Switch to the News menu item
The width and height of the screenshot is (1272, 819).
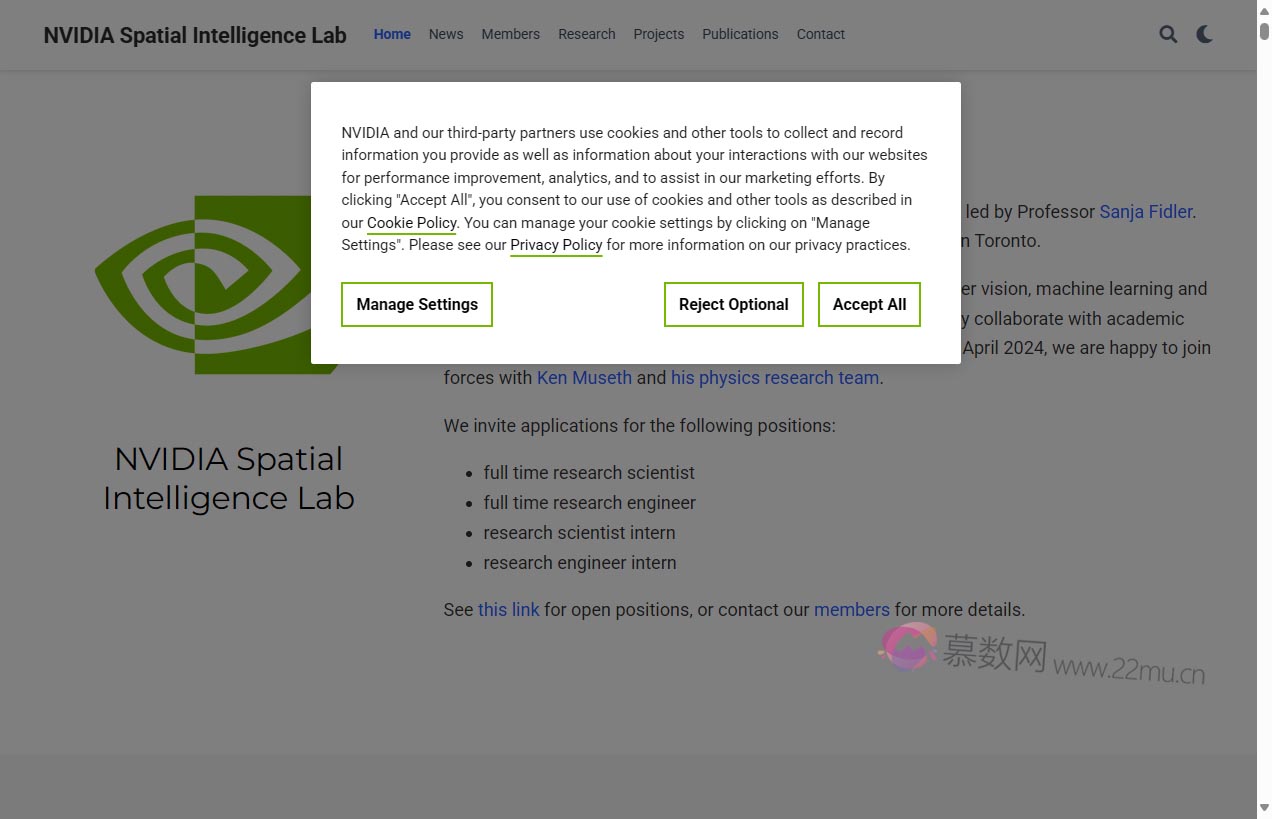[446, 34]
